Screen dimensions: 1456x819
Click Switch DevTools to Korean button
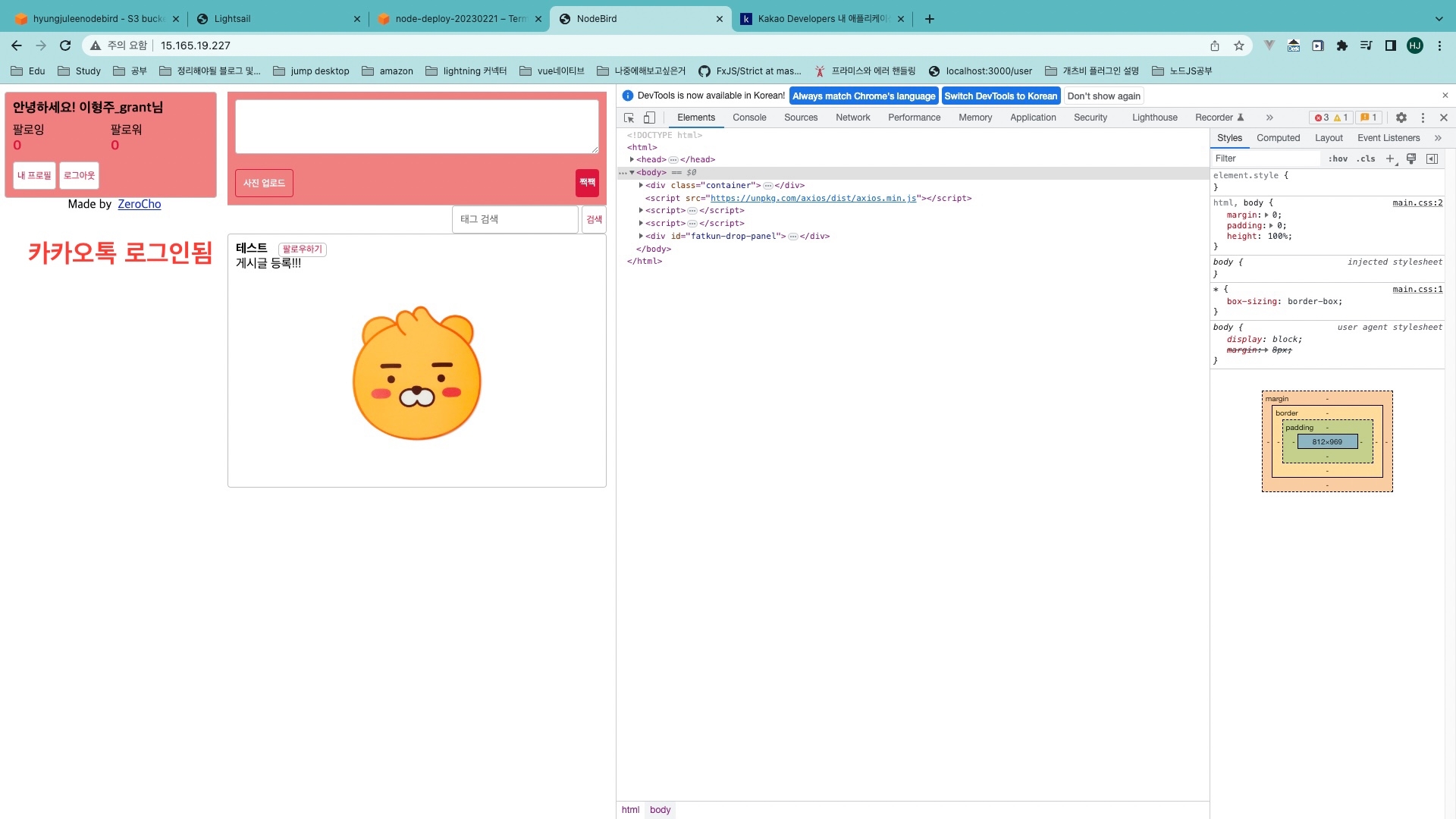coord(1000,96)
